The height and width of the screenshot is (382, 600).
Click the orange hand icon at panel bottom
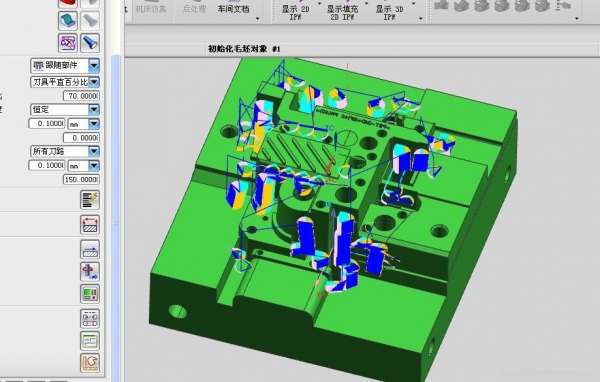pos(90,362)
